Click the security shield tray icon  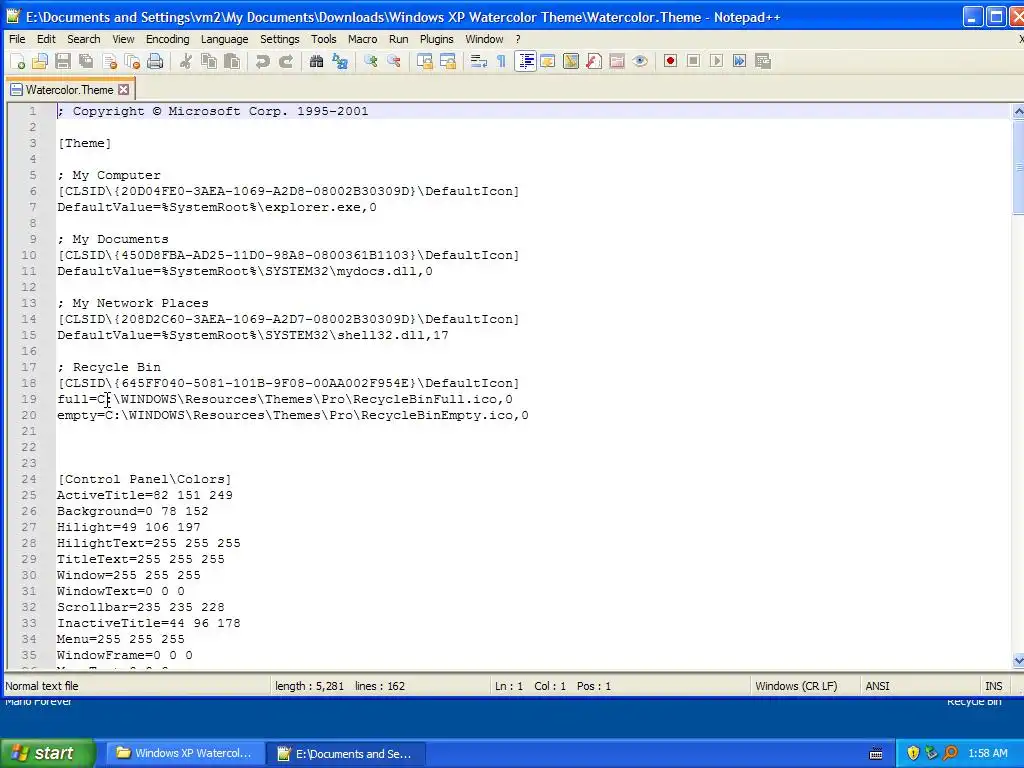tap(912, 753)
